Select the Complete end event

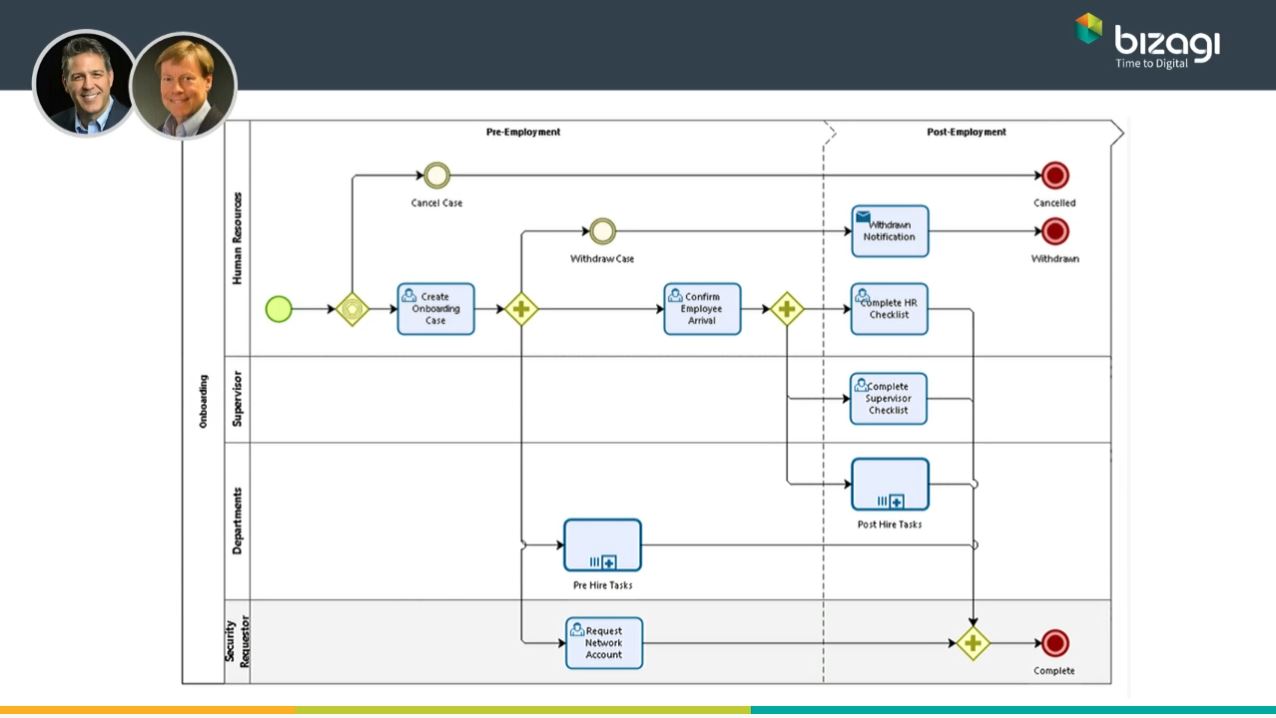(1055, 643)
